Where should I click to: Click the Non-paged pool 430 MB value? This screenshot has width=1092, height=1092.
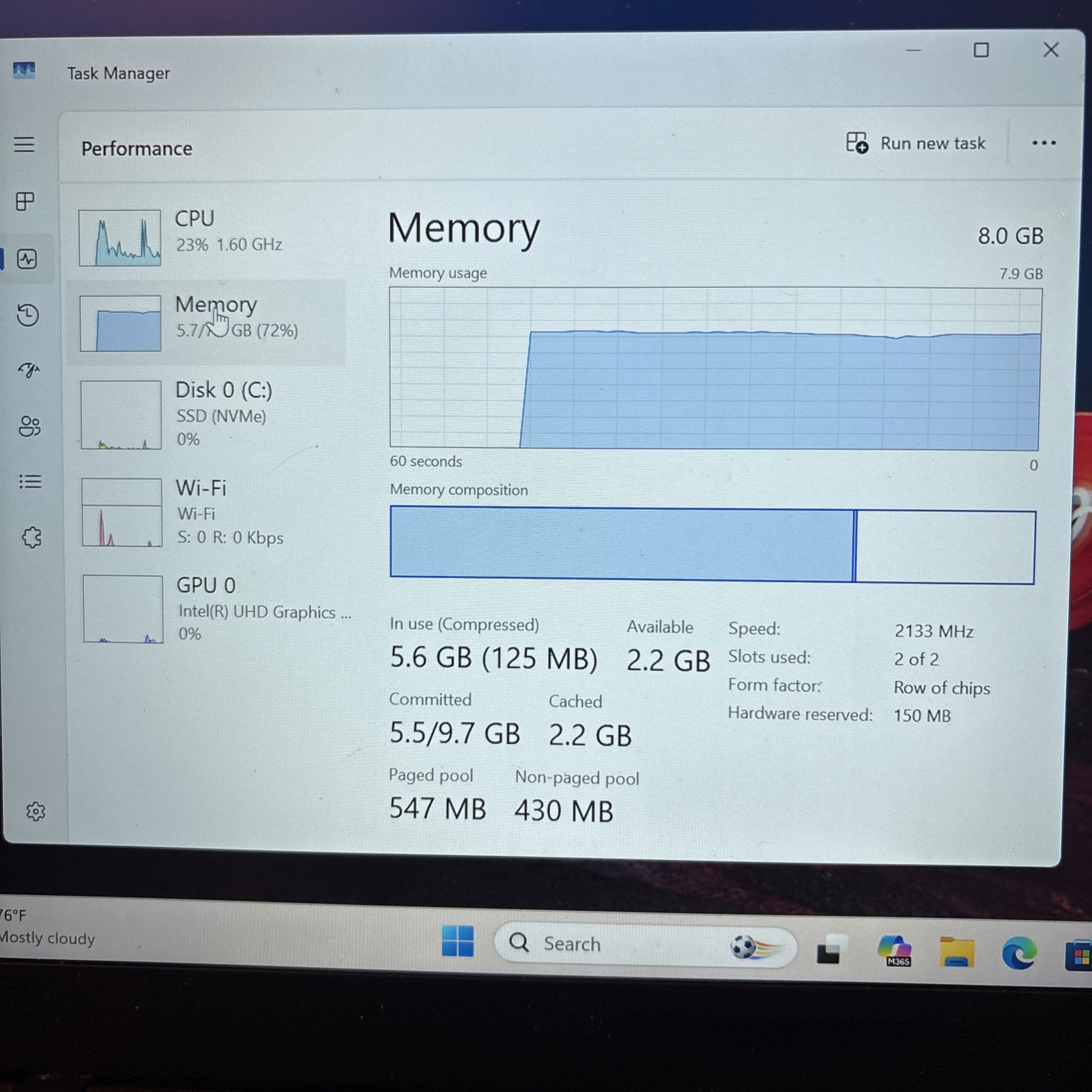[564, 811]
